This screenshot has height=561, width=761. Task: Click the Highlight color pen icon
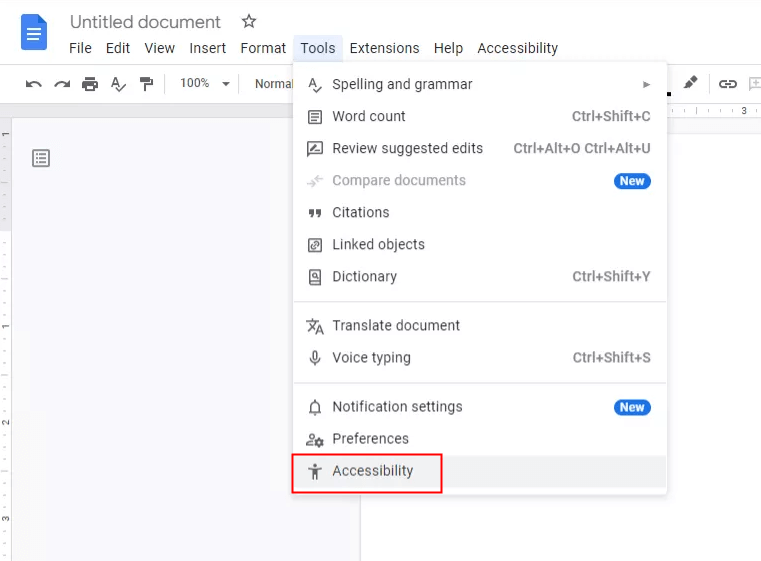(x=690, y=83)
